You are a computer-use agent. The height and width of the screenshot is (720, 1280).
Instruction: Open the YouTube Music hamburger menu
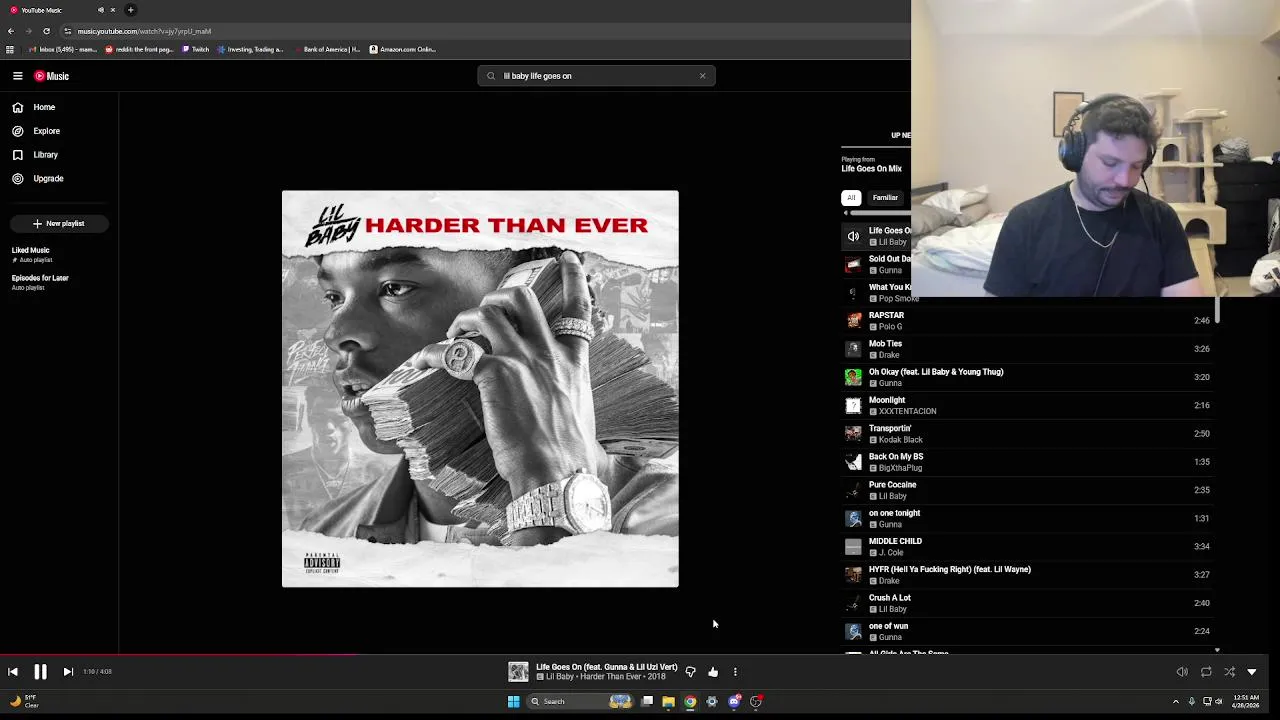pos(17,76)
